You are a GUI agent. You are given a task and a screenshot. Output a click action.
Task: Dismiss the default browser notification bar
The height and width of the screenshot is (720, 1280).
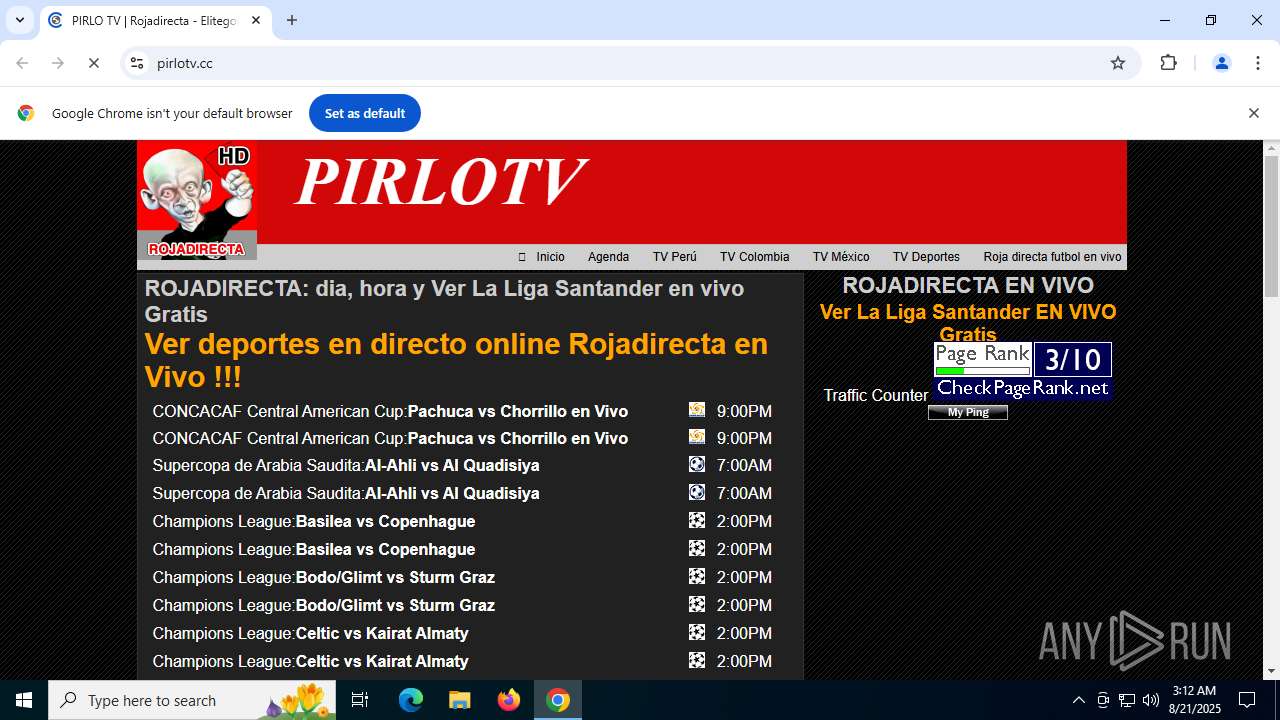1253,113
